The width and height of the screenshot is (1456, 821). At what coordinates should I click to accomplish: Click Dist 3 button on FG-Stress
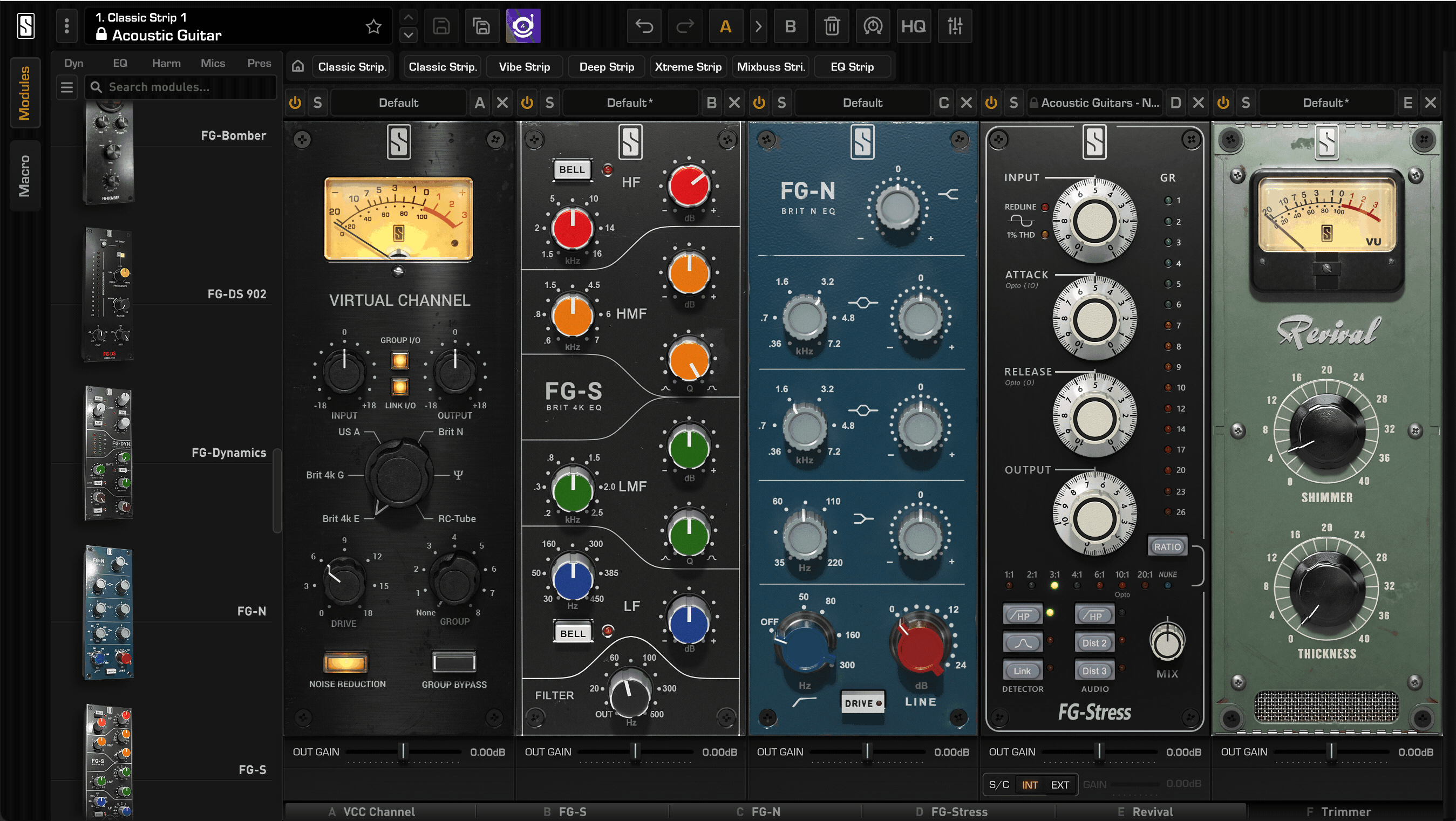pyautogui.click(x=1094, y=671)
